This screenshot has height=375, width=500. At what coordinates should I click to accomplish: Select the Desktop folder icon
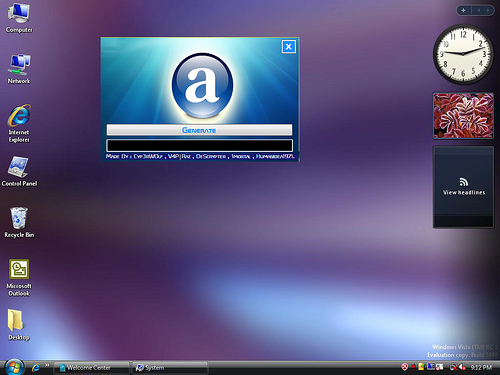(19, 325)
